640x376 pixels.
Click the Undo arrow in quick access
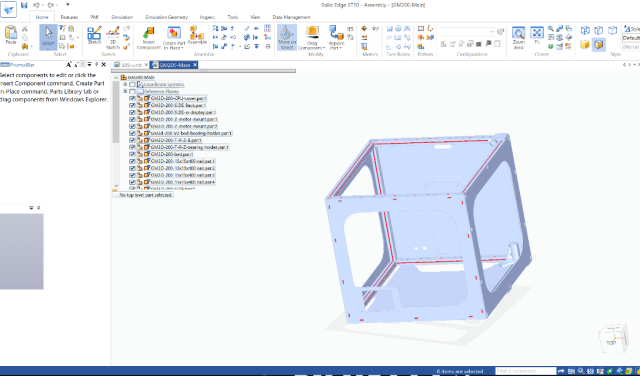(36, 5)
